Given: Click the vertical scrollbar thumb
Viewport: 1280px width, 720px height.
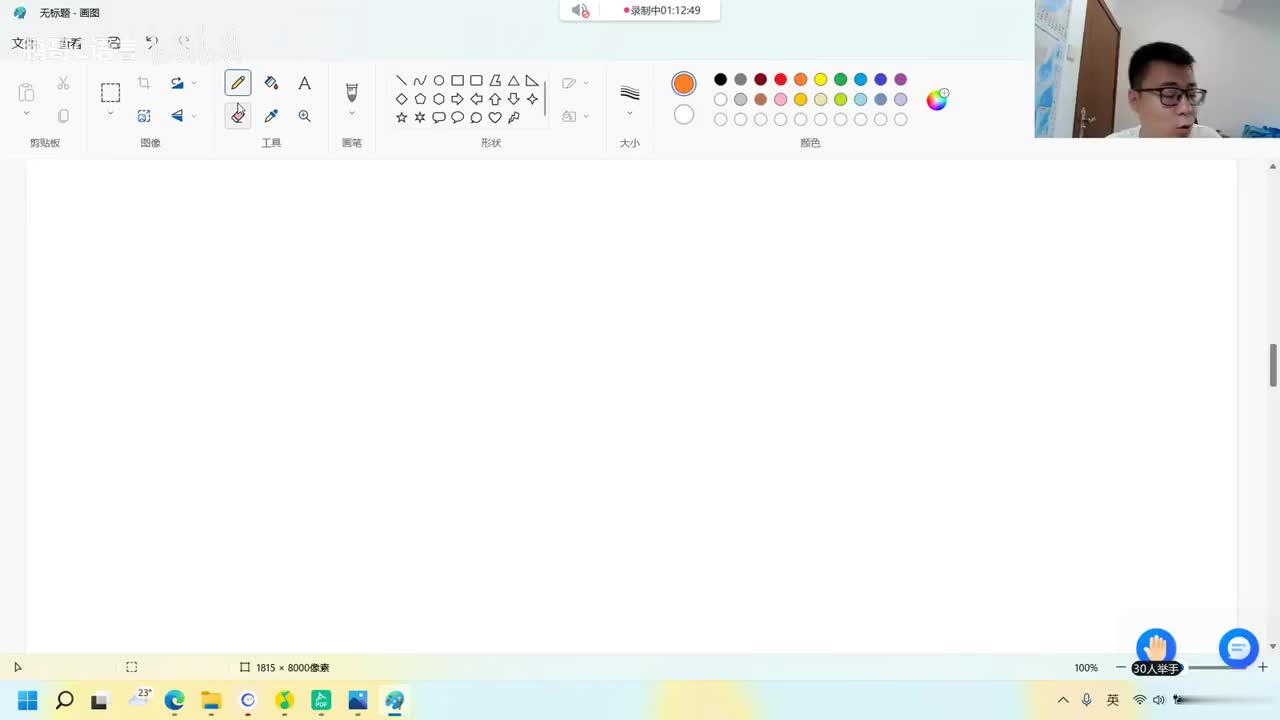Looking at the screenshot, I should click(x=1273, y=365).
